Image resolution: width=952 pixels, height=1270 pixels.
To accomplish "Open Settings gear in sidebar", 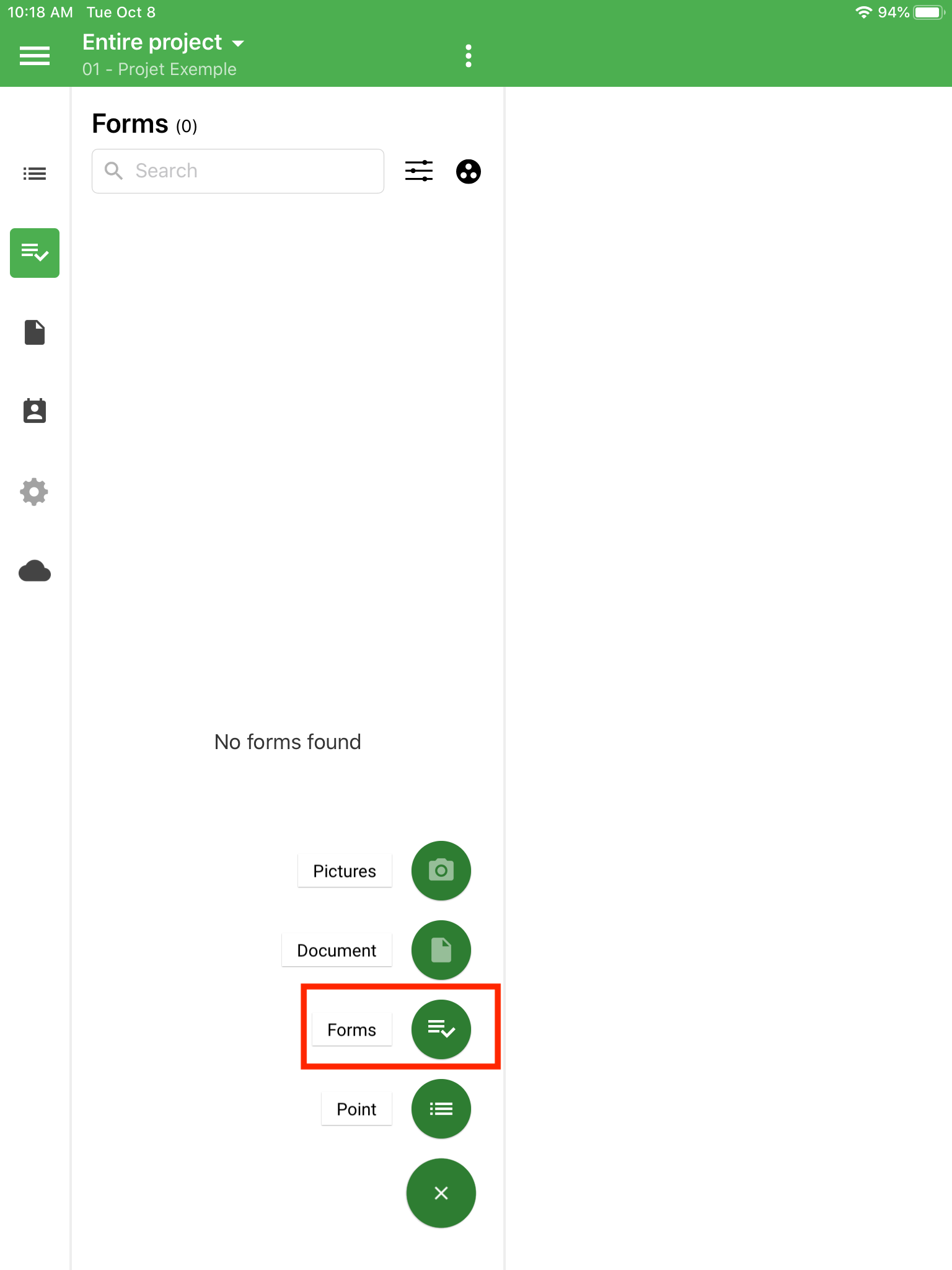I will point(35,492).
